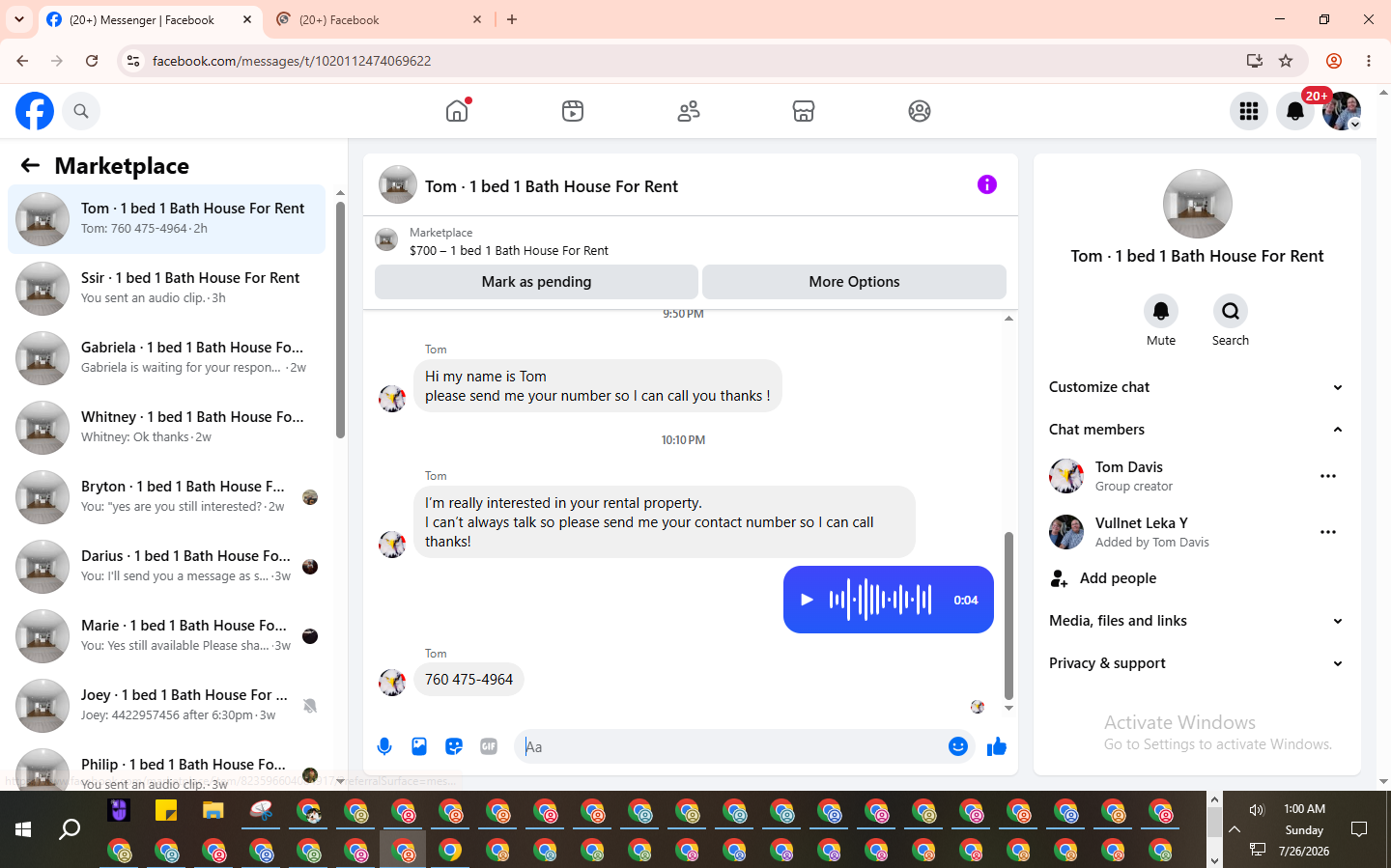Open conversation information icon

[x=987, y=184]
